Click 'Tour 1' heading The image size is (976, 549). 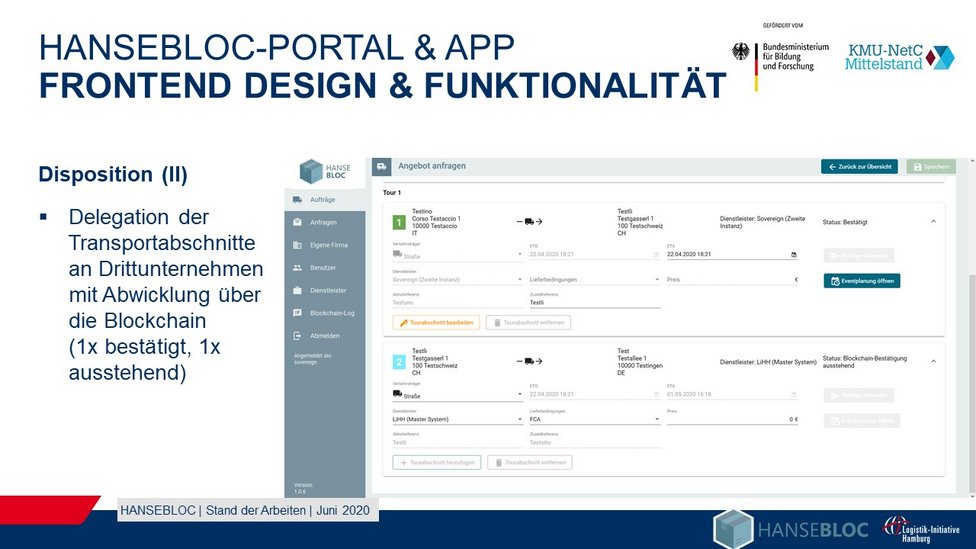point(392,193)
